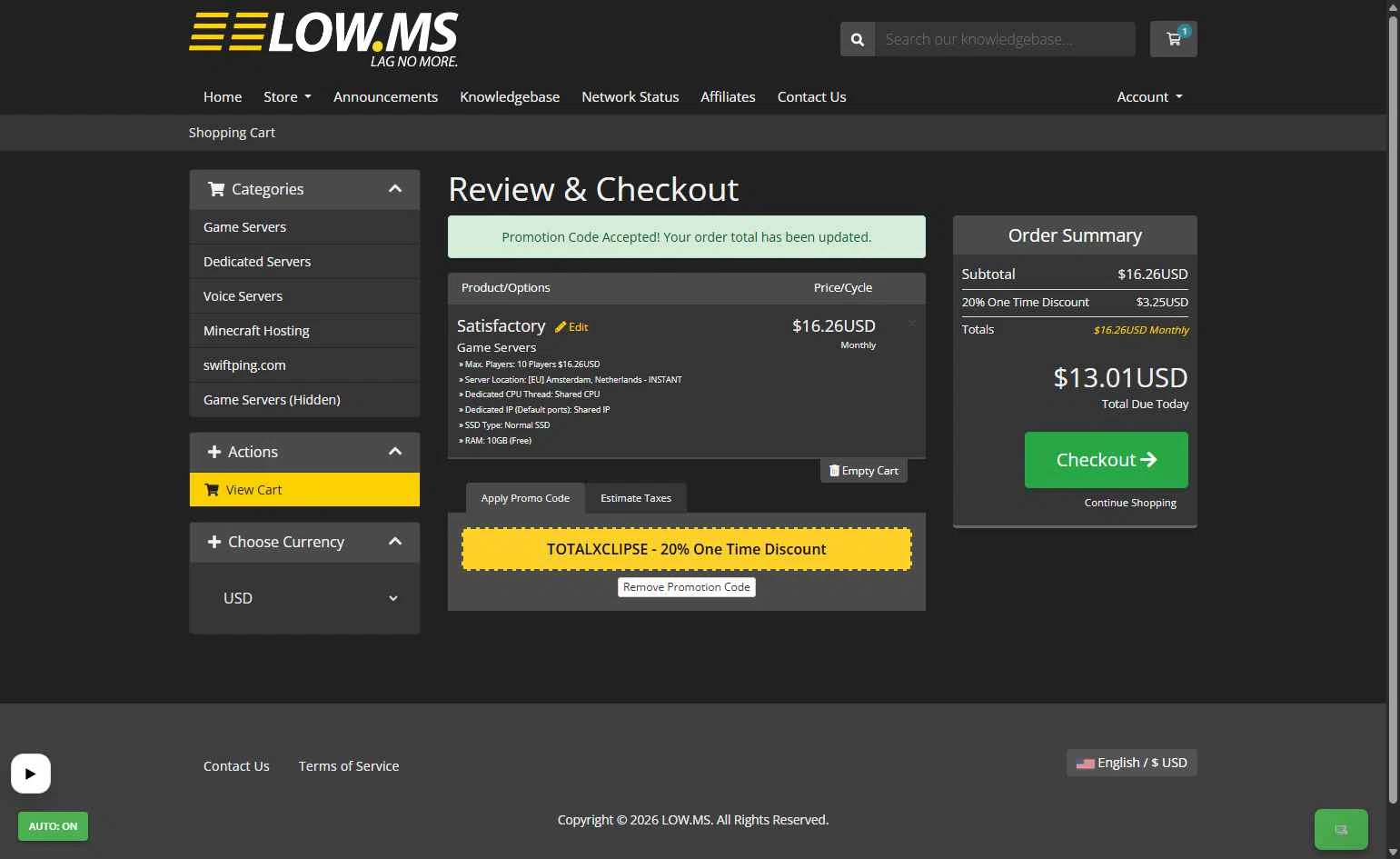1400x859 pixels.
Task: Click Empty Cart button
Action: 863,471
